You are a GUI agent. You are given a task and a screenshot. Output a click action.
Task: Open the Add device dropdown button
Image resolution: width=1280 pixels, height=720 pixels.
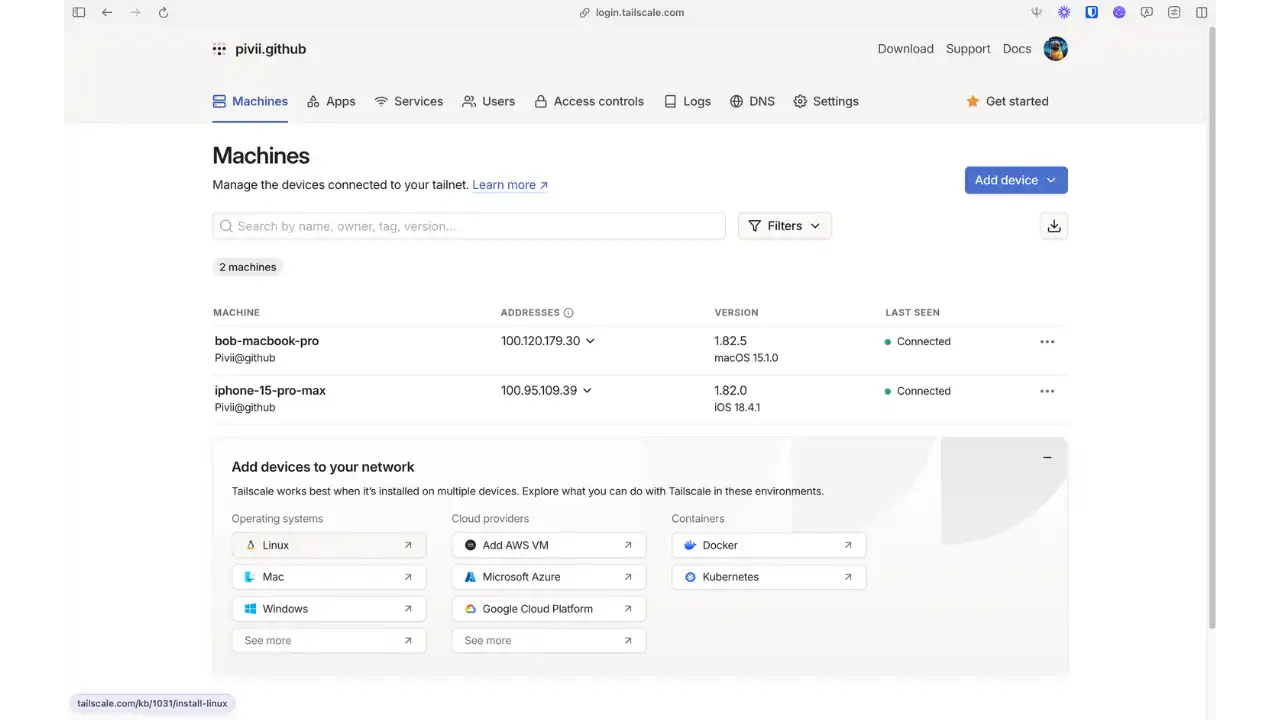[1015, 180]
